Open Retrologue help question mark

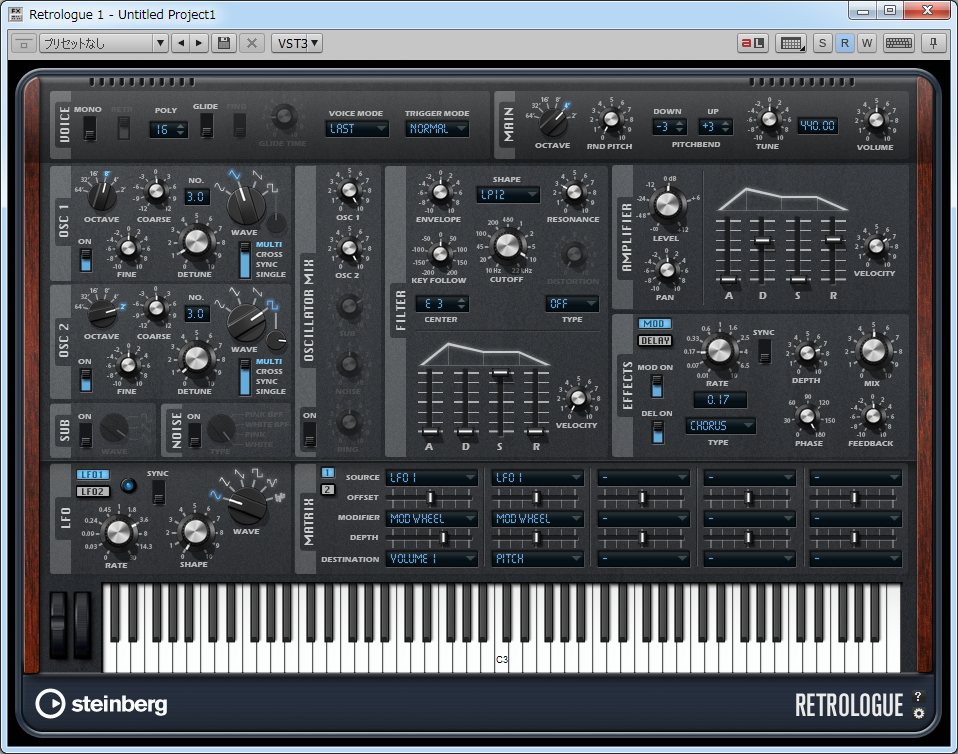(918, 697)
